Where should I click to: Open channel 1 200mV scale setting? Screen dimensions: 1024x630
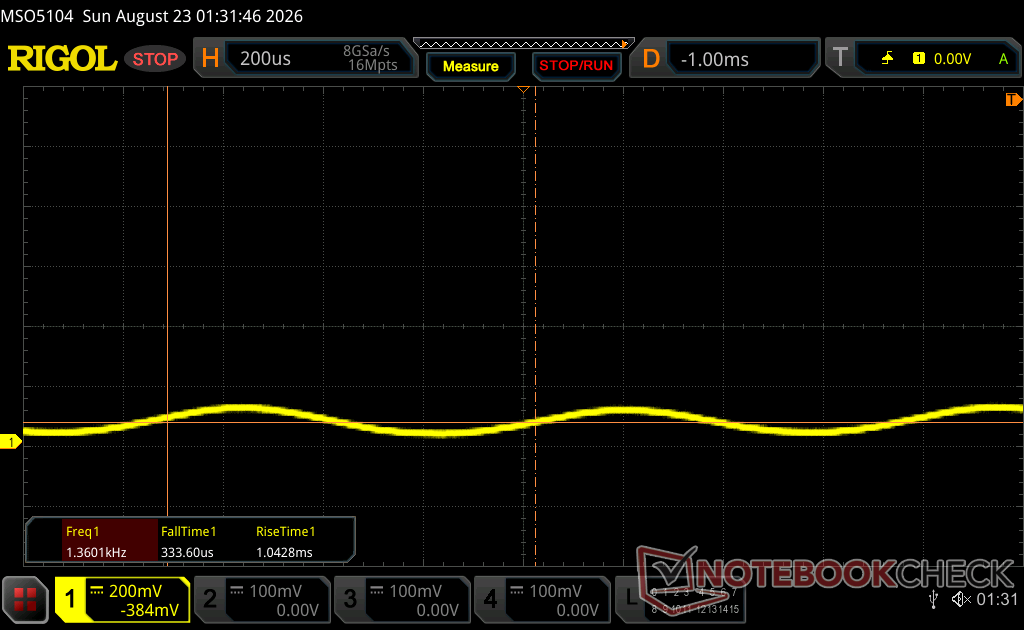135,591
